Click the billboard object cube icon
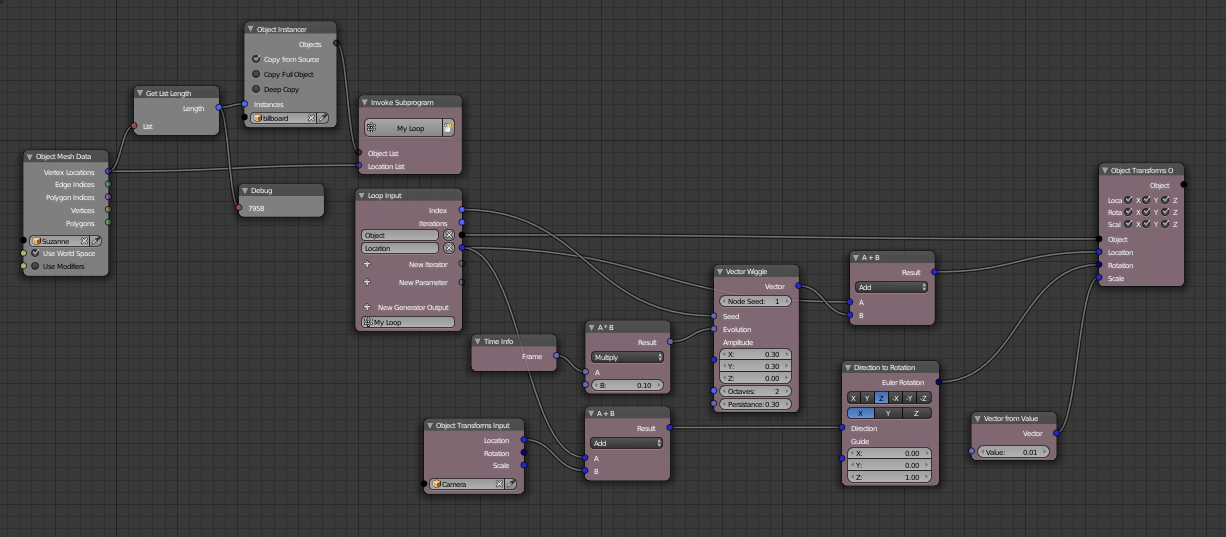1226x537 pixels. (x=257, y=118)
